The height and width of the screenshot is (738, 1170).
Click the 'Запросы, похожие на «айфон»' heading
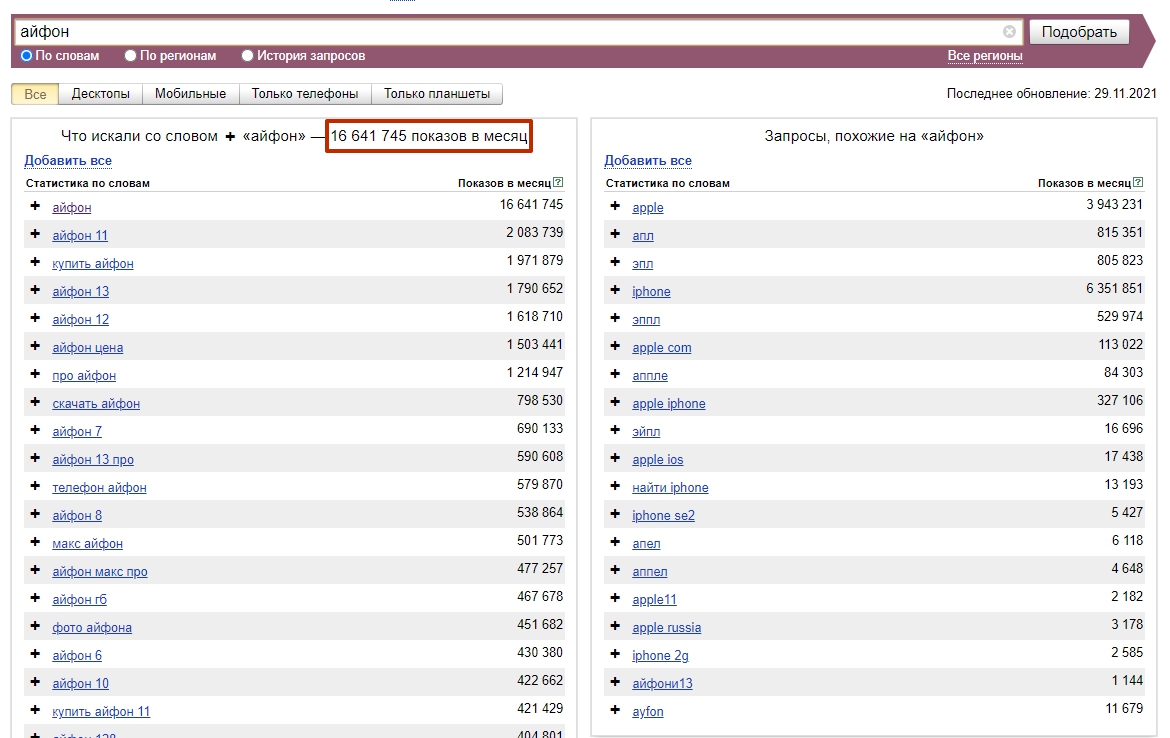874,136
